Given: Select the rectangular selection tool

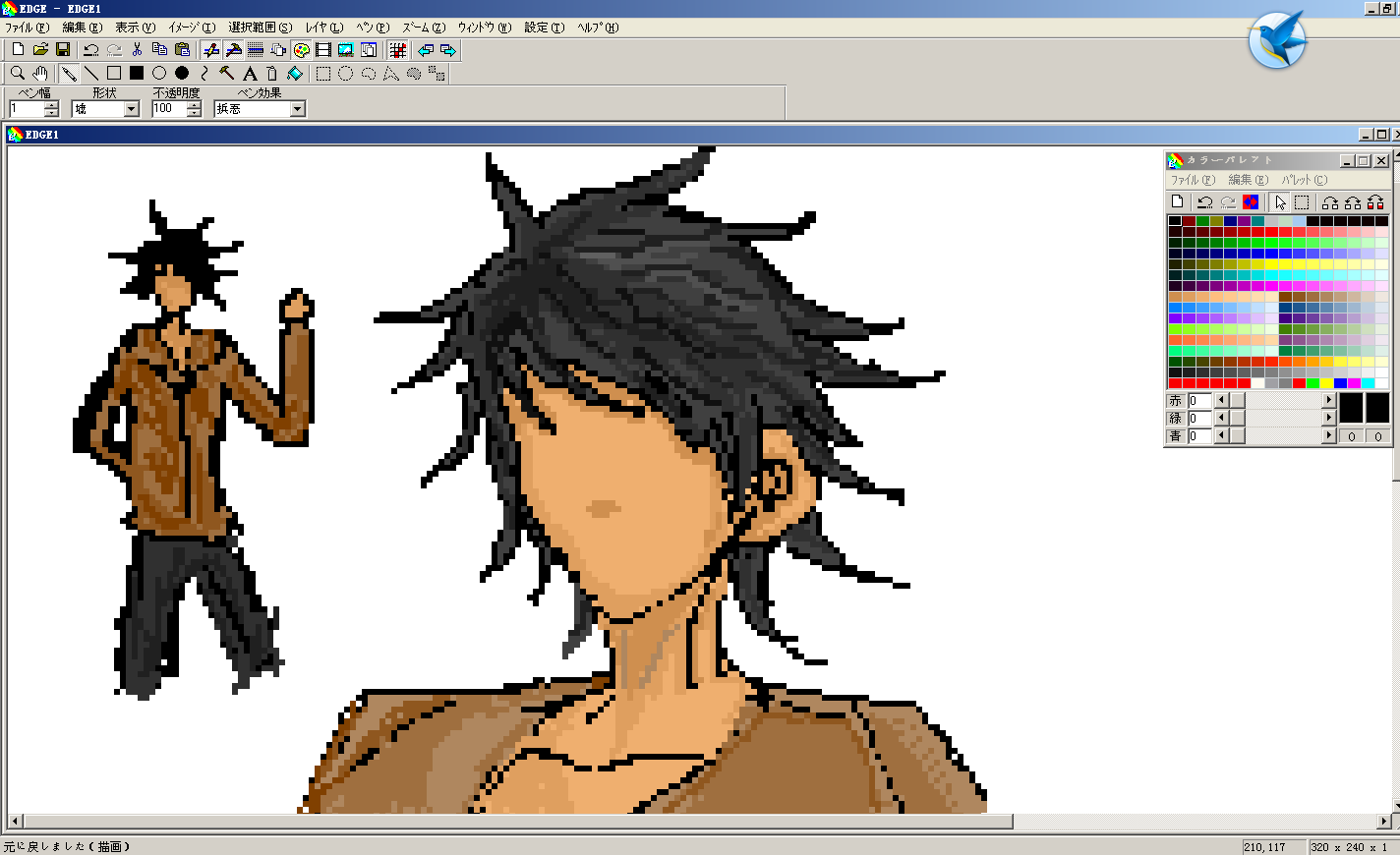Looking at the screenshot, I should click(323, 74).
